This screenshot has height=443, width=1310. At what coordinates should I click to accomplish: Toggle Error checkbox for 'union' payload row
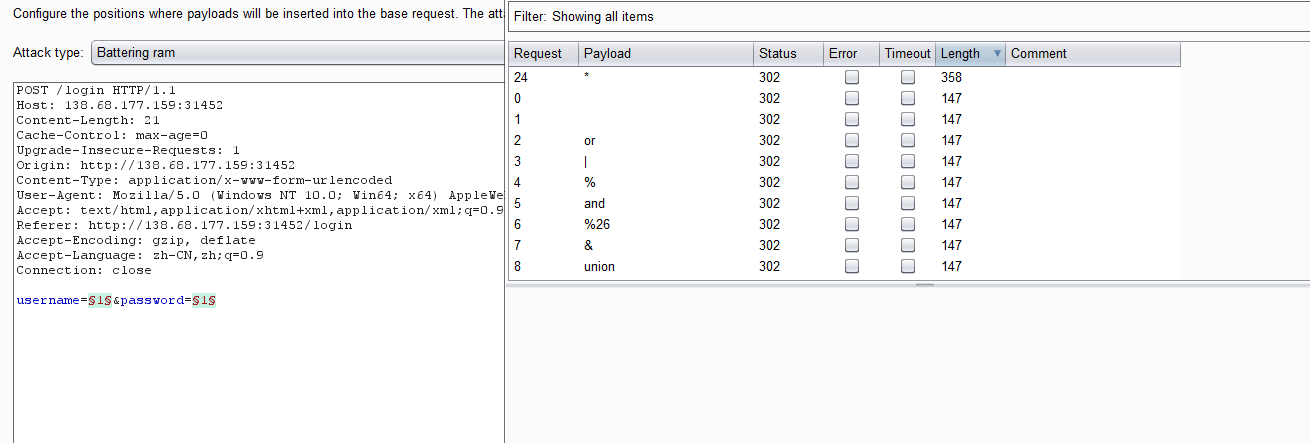click(x=852, y=266)
